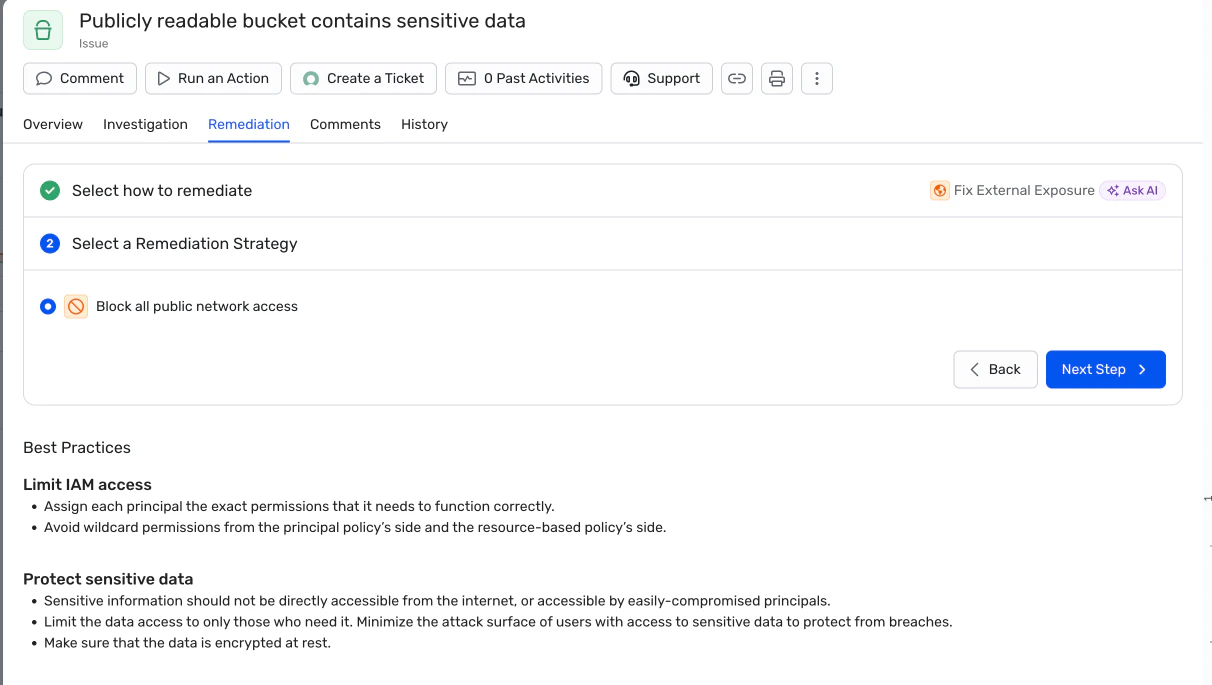Viewport: 1212px width, 685px height.
Task: Open the three-dot more options menu
Action: pos(817,78)
